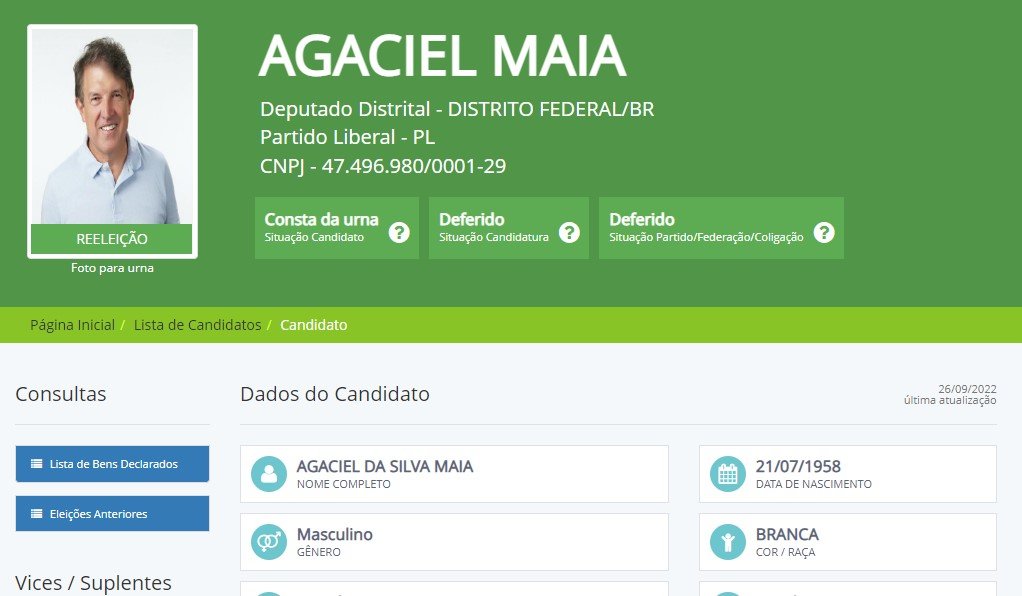
Task: Click help icon for Situação Candidatura
Action: pos(569,232)
